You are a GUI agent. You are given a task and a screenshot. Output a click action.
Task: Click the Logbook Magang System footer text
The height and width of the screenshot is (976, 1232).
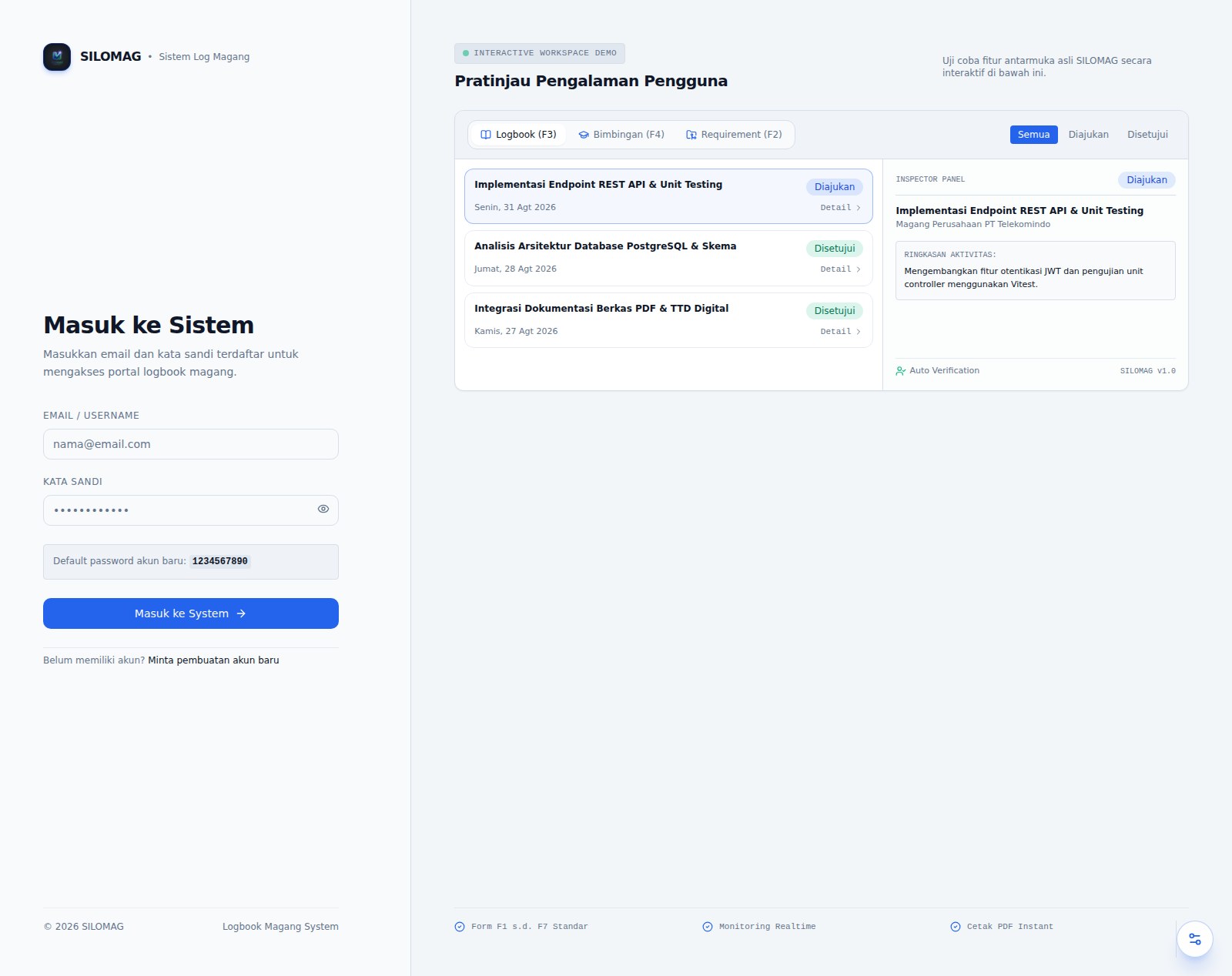280,927
